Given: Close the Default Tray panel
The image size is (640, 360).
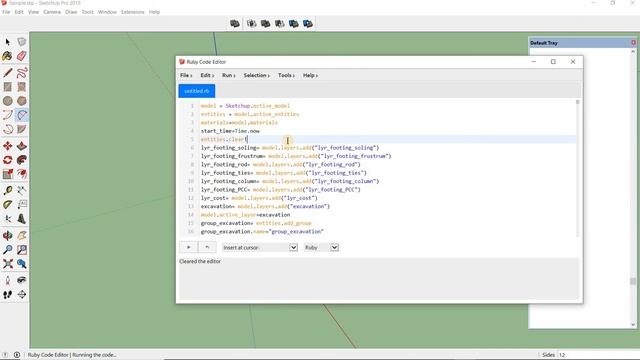Looking at the screenshot, I should pyautogui.click(x=633, y=43).
